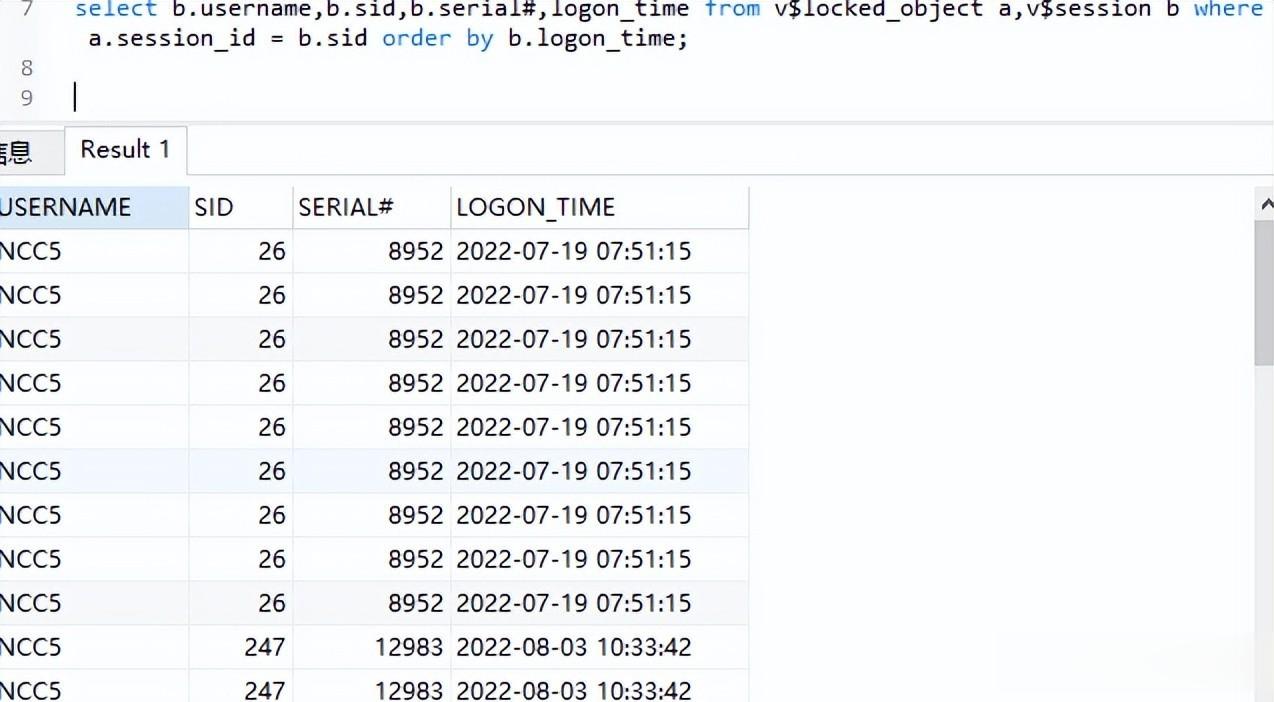Click the first 2022-07-19 07:51:15 cell
This screenshot has width=1274, height=702.
[600, 251]
